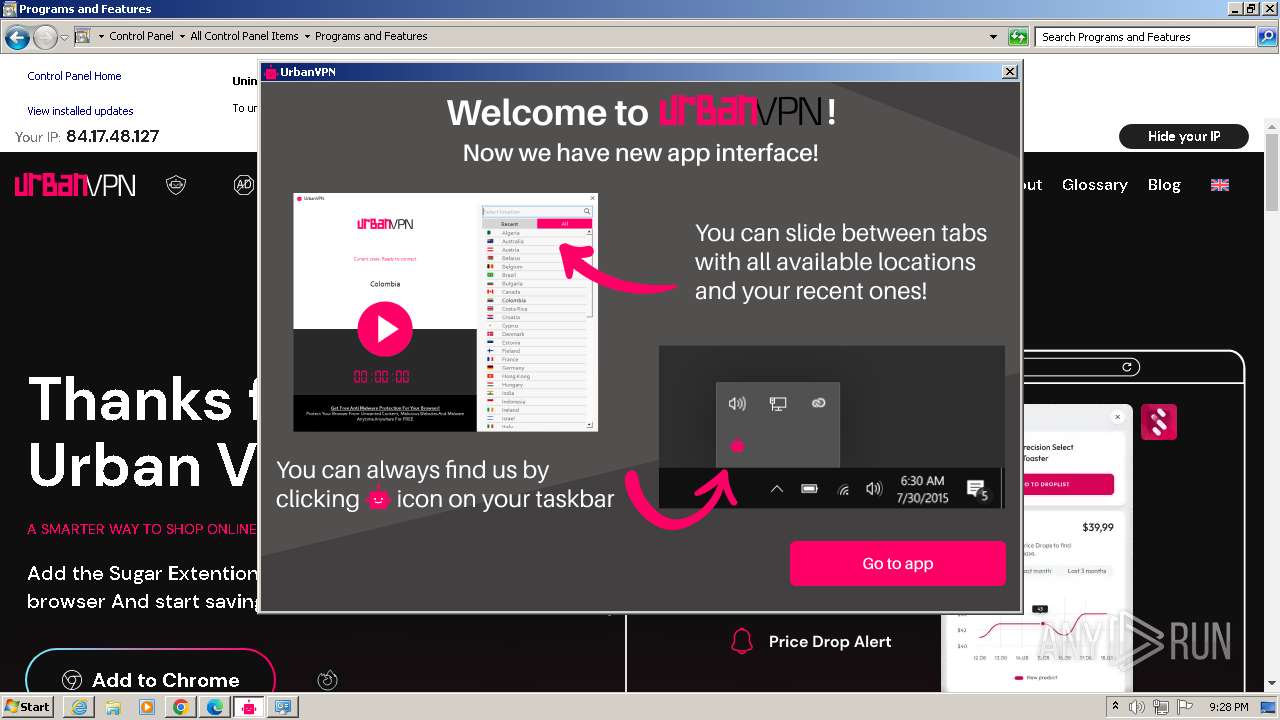
Task: Open View installed updates link
Action: coord(80,111)
